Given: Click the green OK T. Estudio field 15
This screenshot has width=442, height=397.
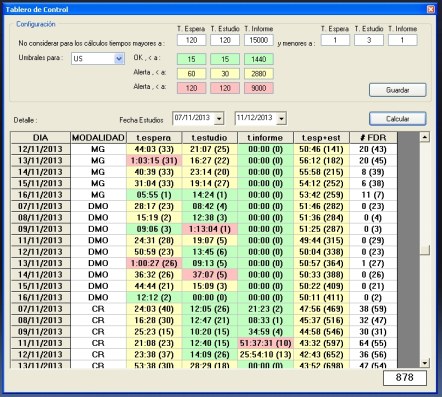Looking at the screenshot, I should 225,59.
